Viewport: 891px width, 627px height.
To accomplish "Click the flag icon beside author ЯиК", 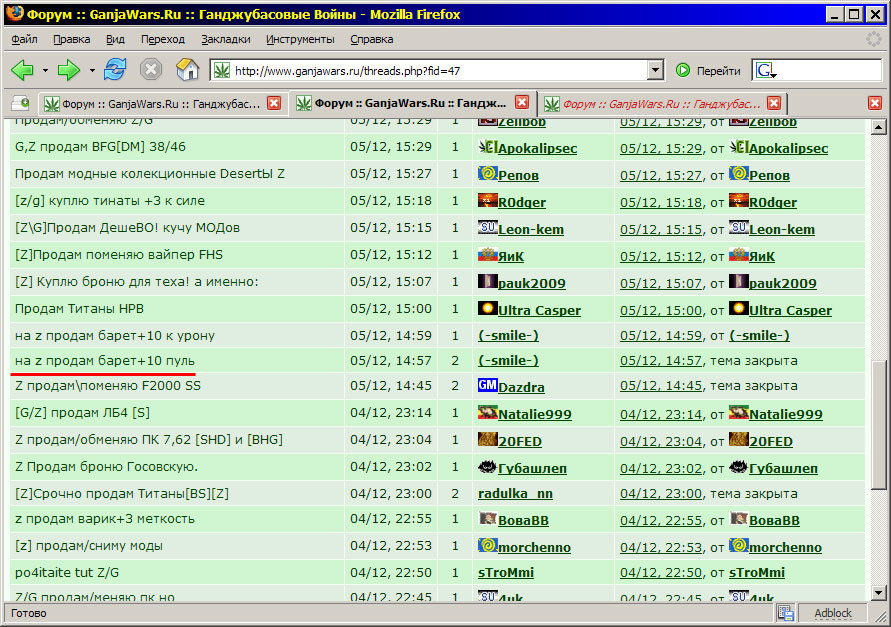I will (488, 255).
